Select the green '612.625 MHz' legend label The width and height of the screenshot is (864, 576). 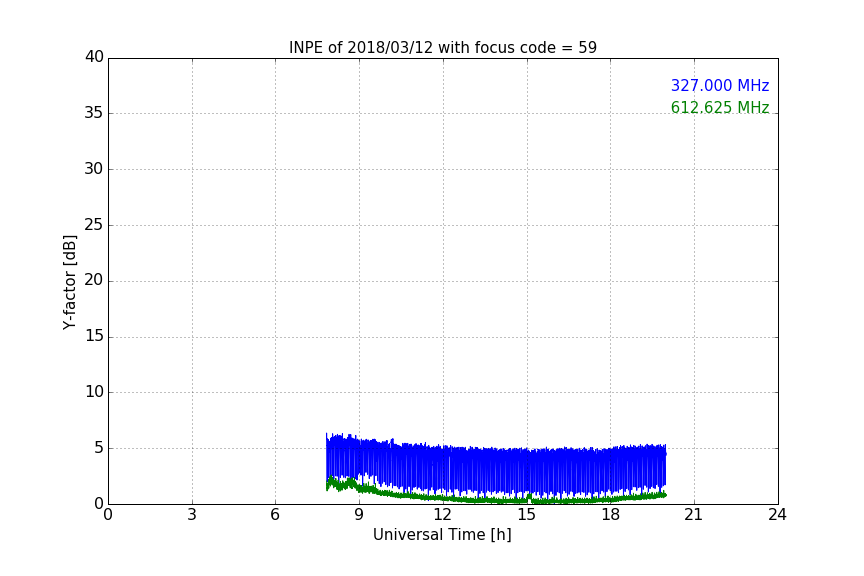pyautogui.click(x=720, y=107)
